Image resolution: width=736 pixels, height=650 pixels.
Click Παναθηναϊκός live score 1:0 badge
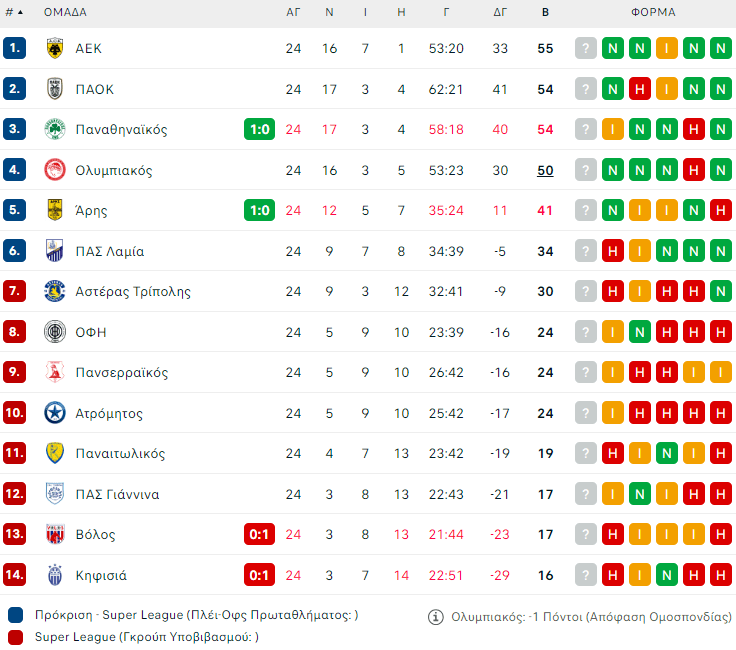click(x=259, y=130)
